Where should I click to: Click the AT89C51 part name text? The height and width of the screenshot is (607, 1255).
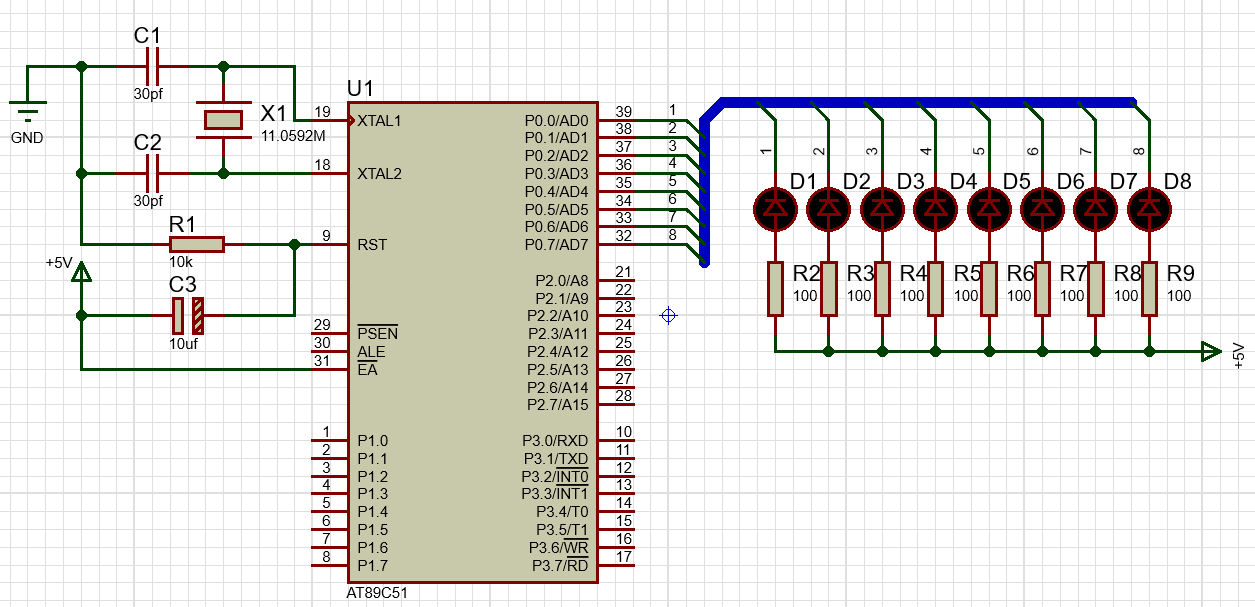pos(377,593)
